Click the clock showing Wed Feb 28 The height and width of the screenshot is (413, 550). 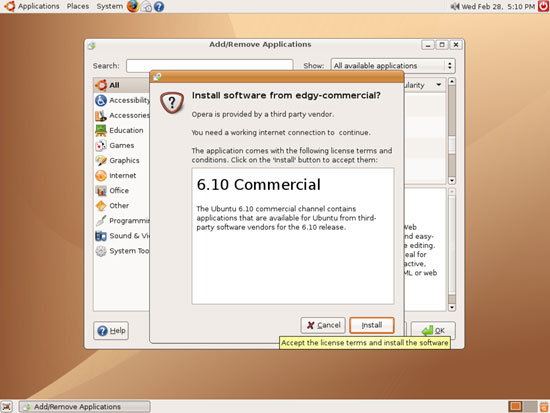point(498,6)
